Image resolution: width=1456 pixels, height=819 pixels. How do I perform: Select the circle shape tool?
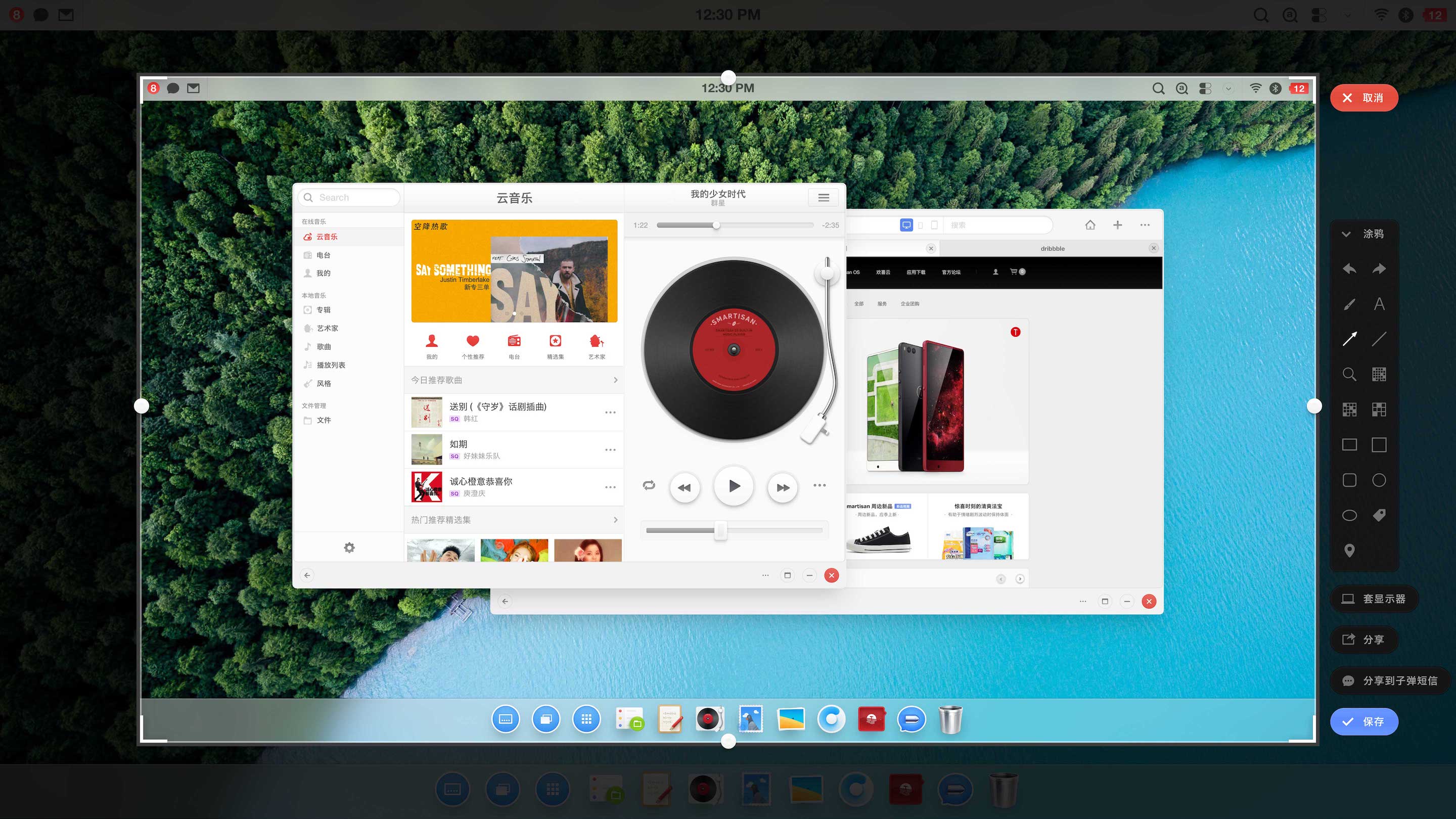1379,480
